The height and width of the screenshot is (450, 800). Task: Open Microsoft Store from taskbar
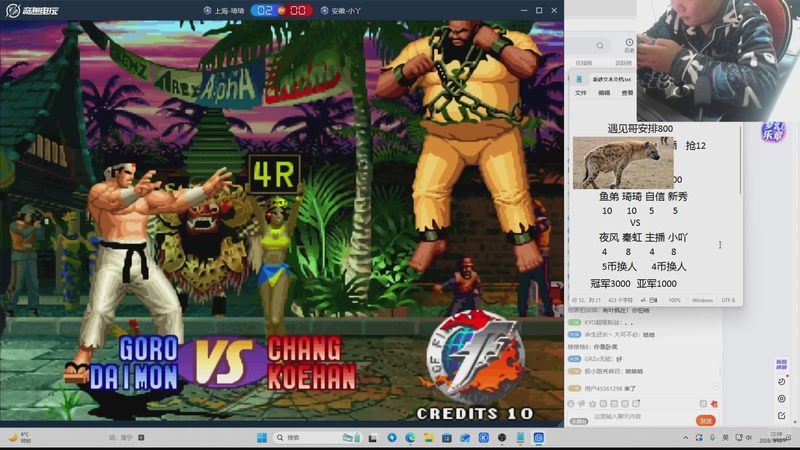[x=447, y=438]
